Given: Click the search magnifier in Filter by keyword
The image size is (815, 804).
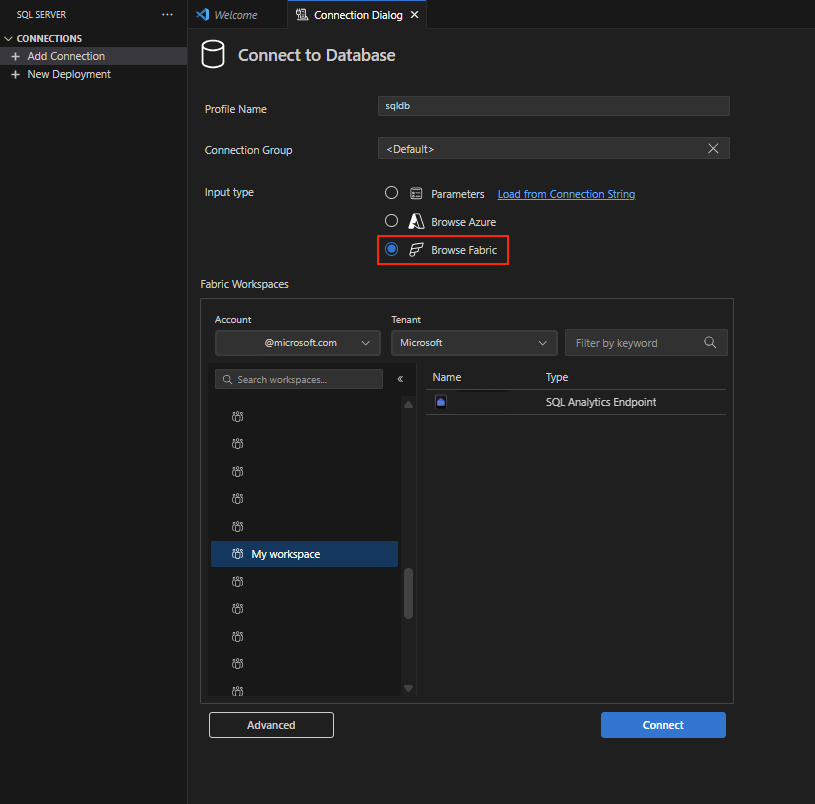Looking at the screenshot, I should pyautogui.click(x=710, y=342).
